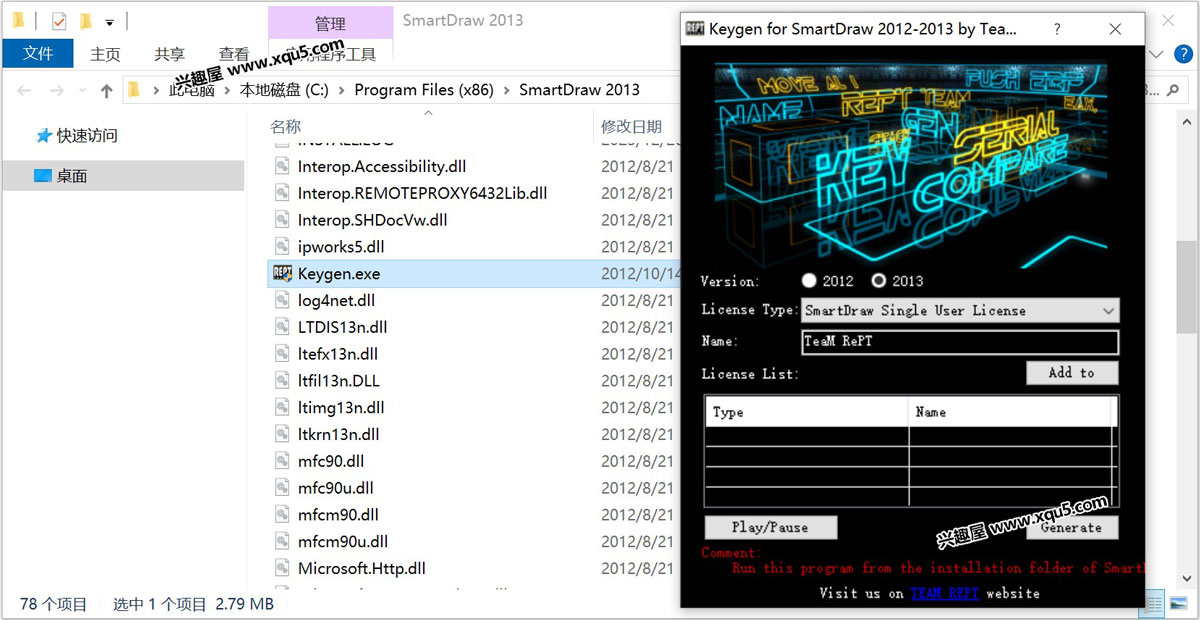This screenshot has height=620, width=1200.
Task: Select ipworks5.dll file icon
Action: (x=282, y=247)
